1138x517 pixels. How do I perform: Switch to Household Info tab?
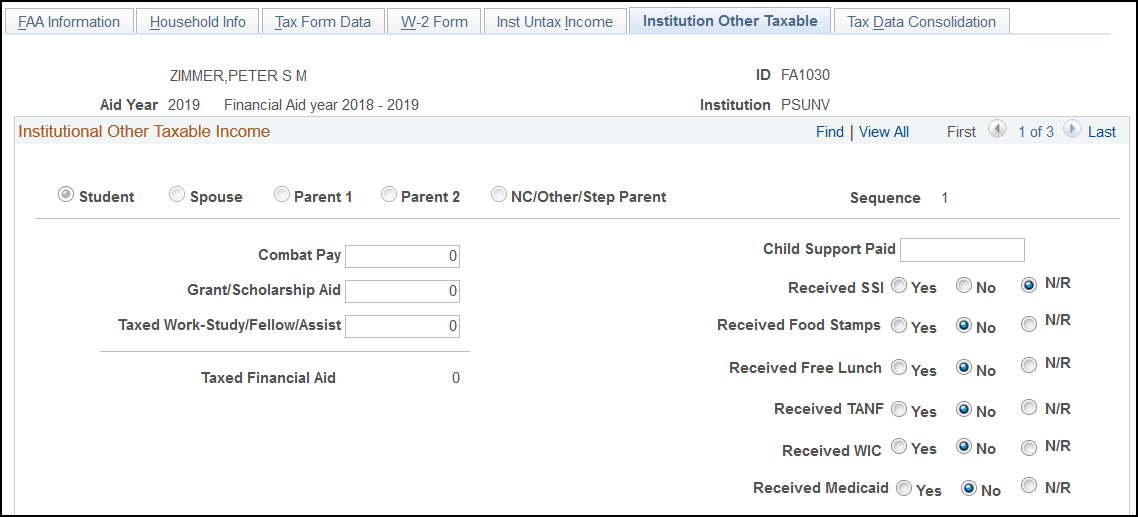(198, 22)
